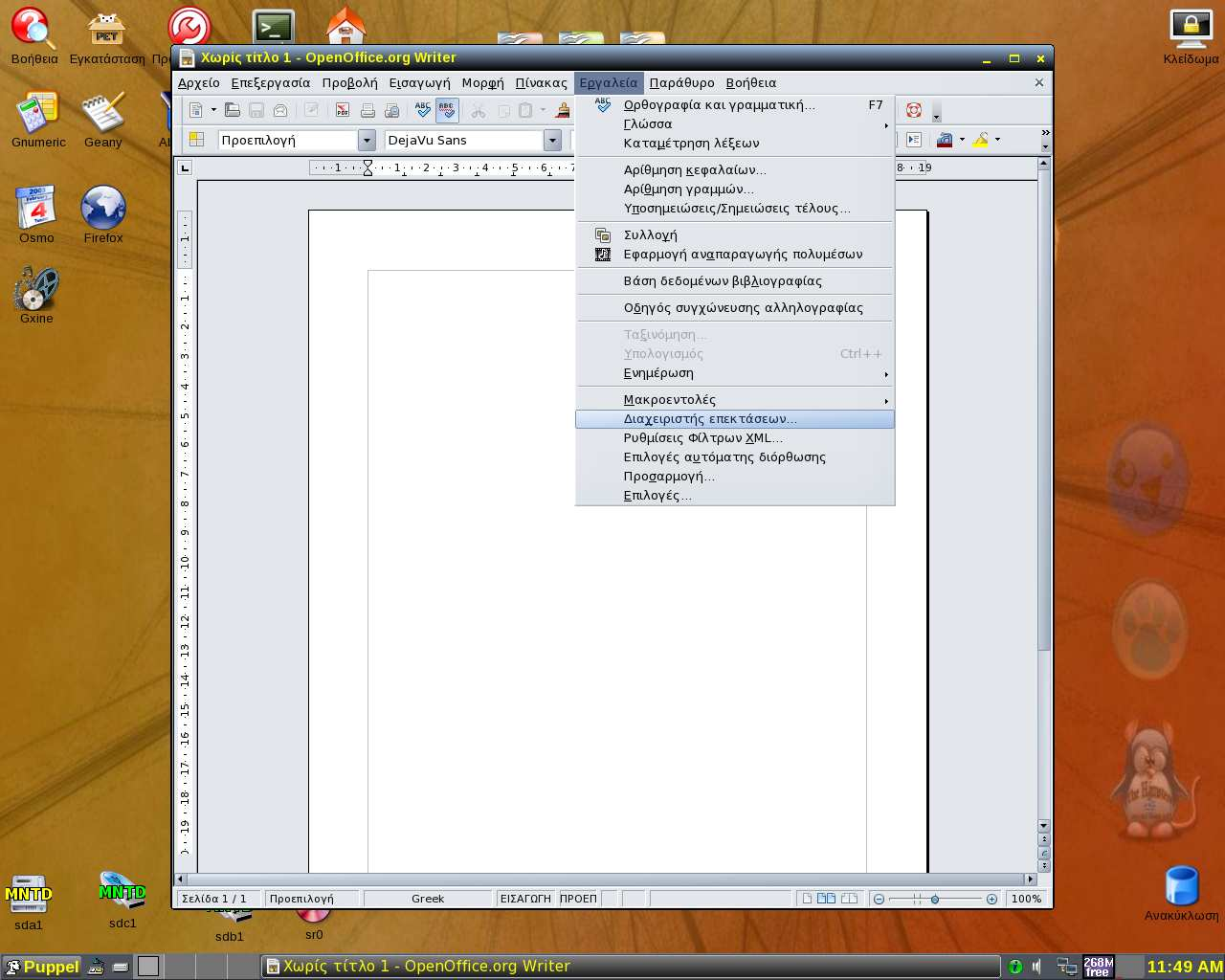Screen dimensions: 1225x980
Task: Click Puppel start menu button
Action: click(41, 967)
